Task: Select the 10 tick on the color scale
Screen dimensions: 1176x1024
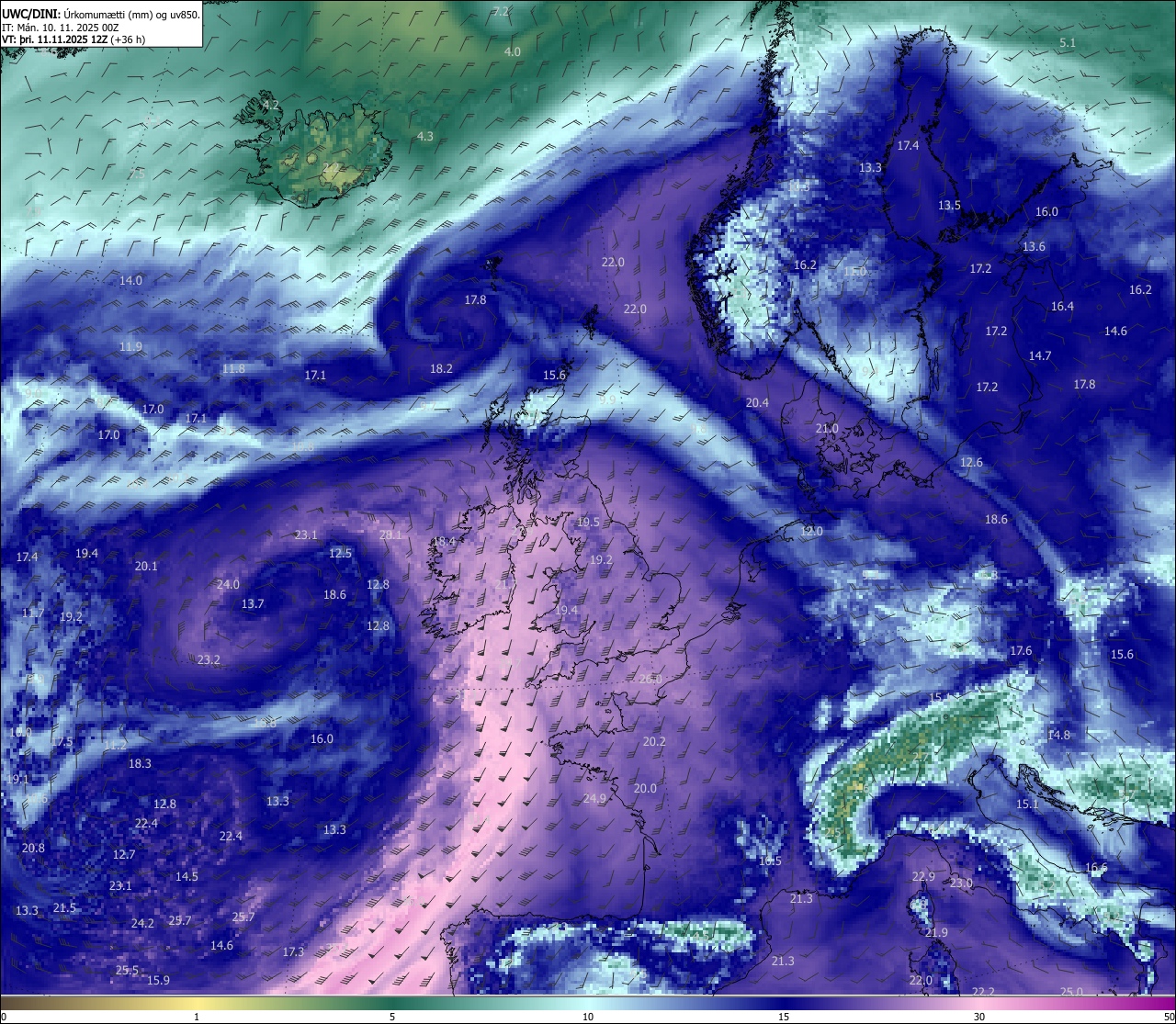Action: 588,1017
